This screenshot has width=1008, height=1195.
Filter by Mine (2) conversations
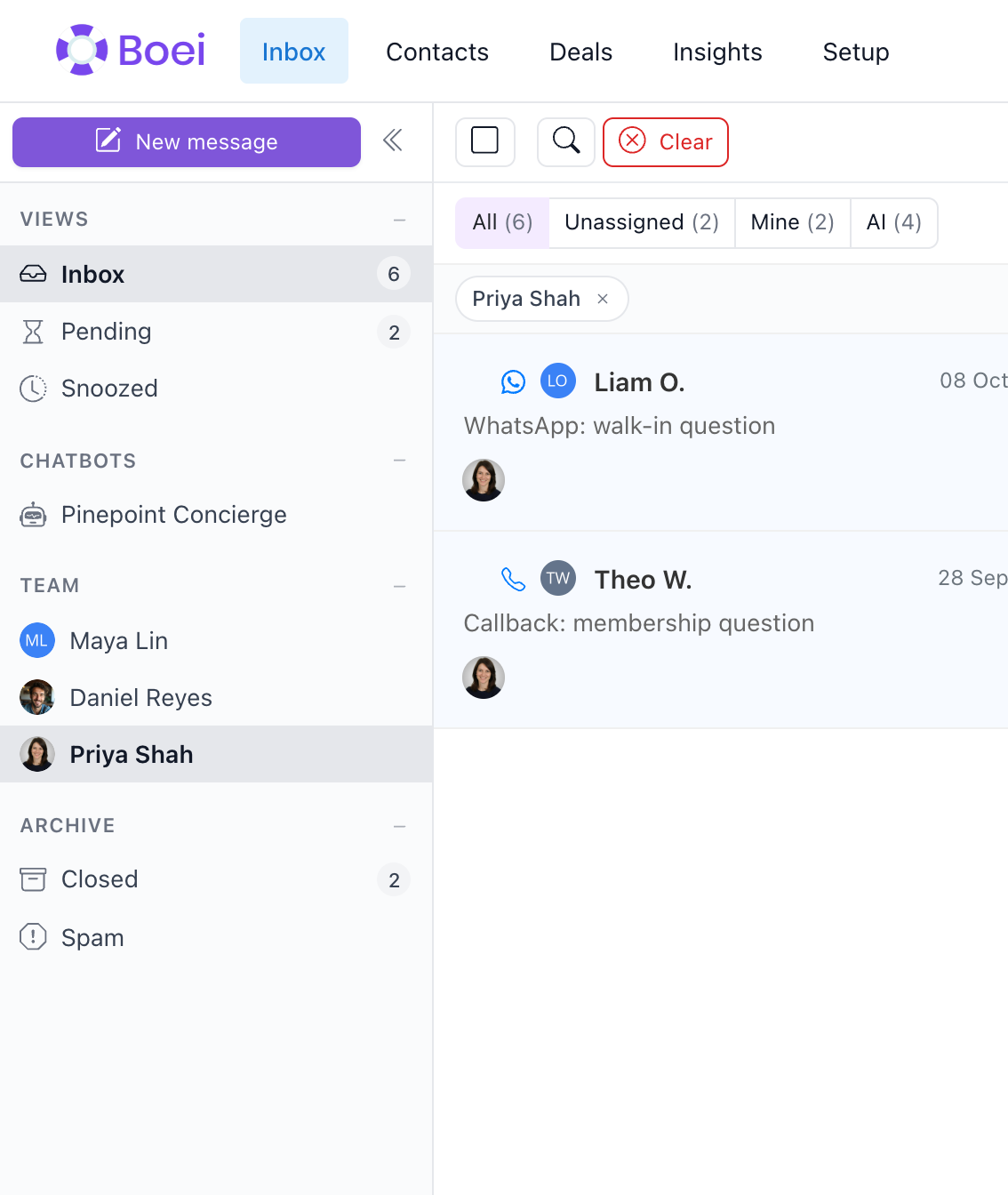pyautogui.click(x=792, y=222)
